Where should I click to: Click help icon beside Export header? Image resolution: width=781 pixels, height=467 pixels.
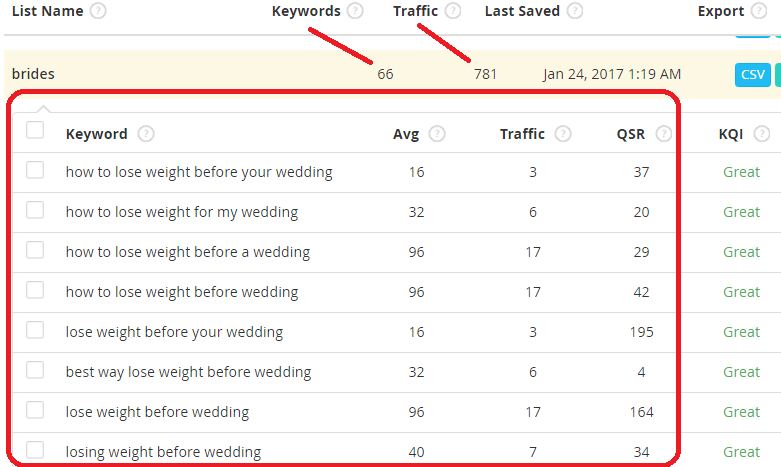[x=759, y=10]
